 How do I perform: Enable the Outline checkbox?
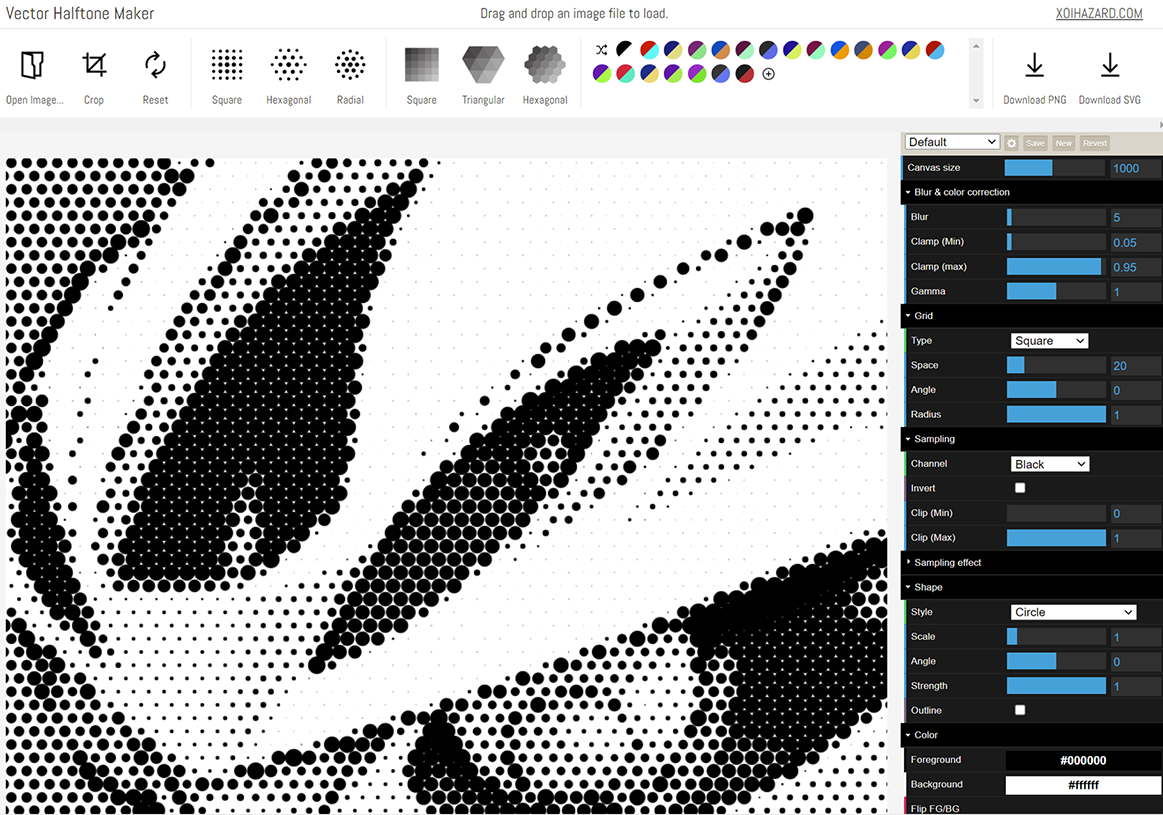(1020, 710)
